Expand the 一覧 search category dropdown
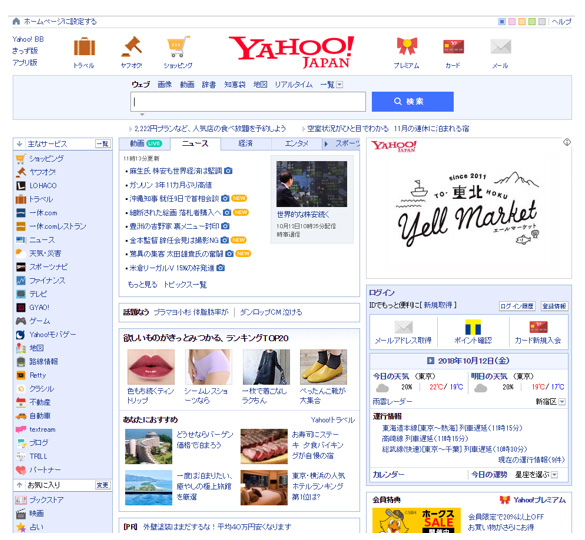Screen dimensions: 585x540 [340, 85]
